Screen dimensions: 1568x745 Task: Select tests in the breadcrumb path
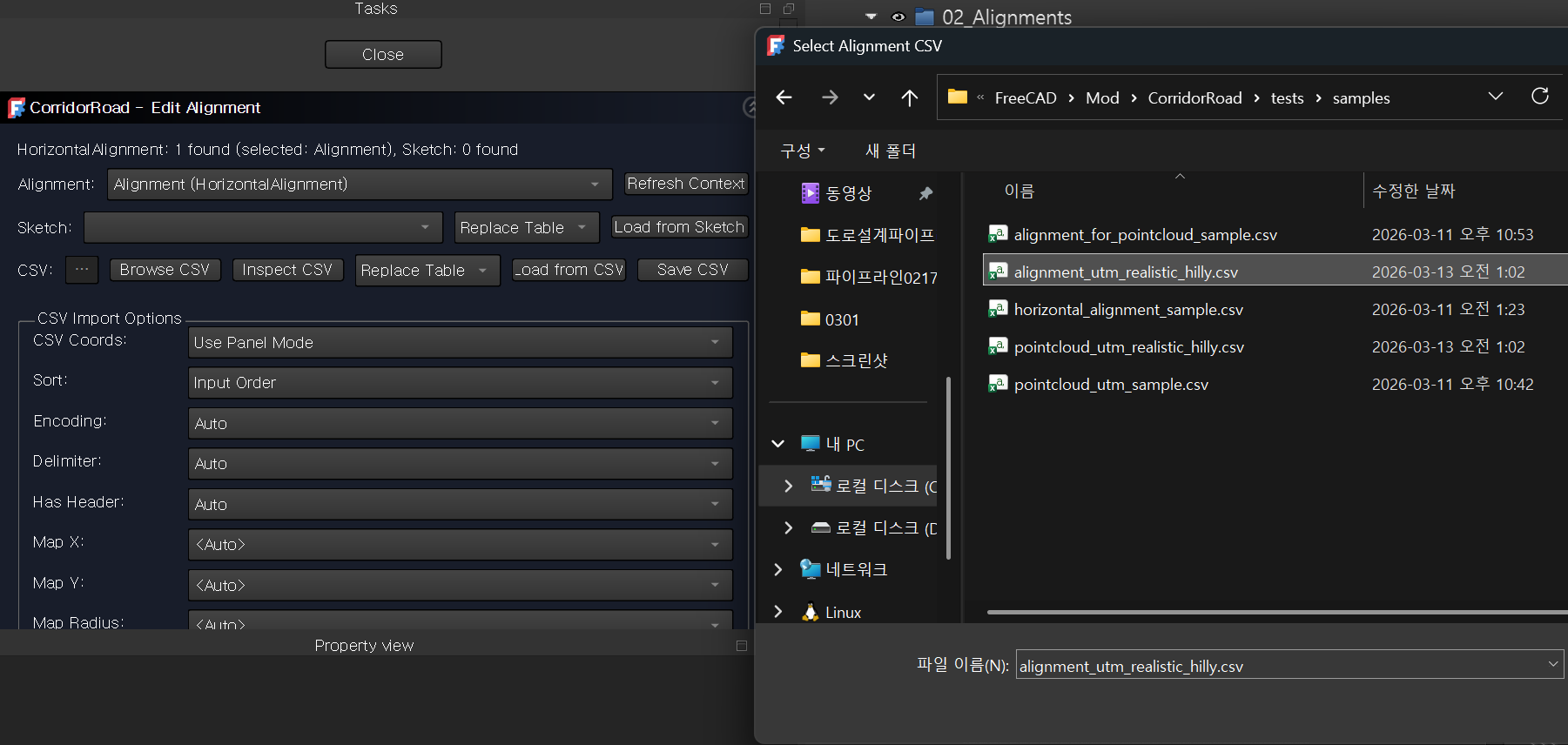tap(1287, 98)
